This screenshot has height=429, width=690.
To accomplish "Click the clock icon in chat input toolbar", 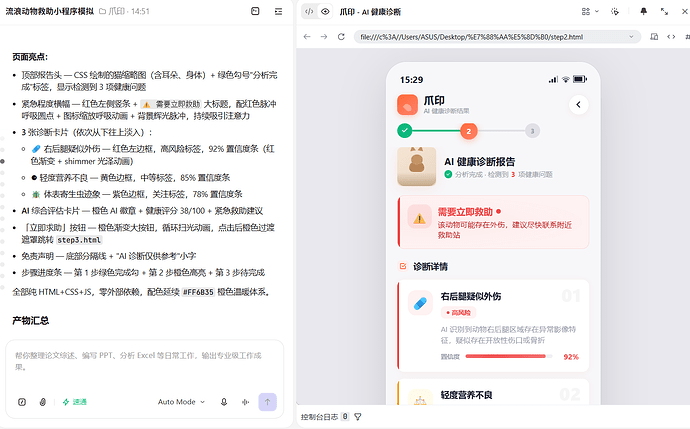I will [22, 402].
